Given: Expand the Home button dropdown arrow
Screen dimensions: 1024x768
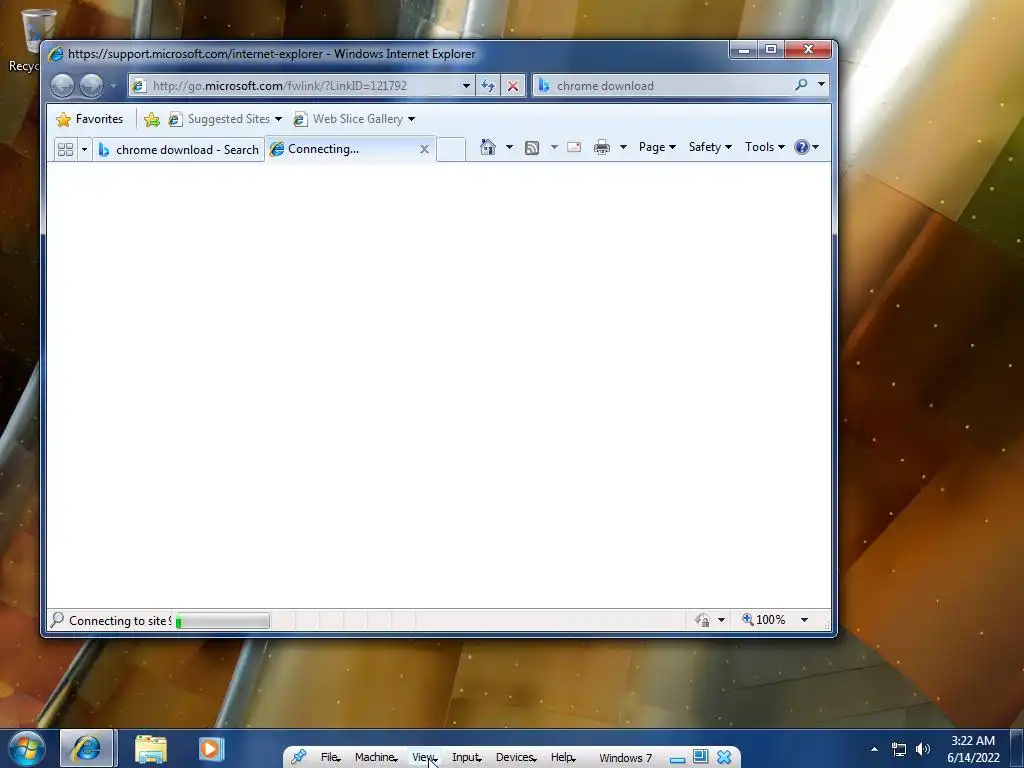Looking at the screenshot, I should pos(509,147).
